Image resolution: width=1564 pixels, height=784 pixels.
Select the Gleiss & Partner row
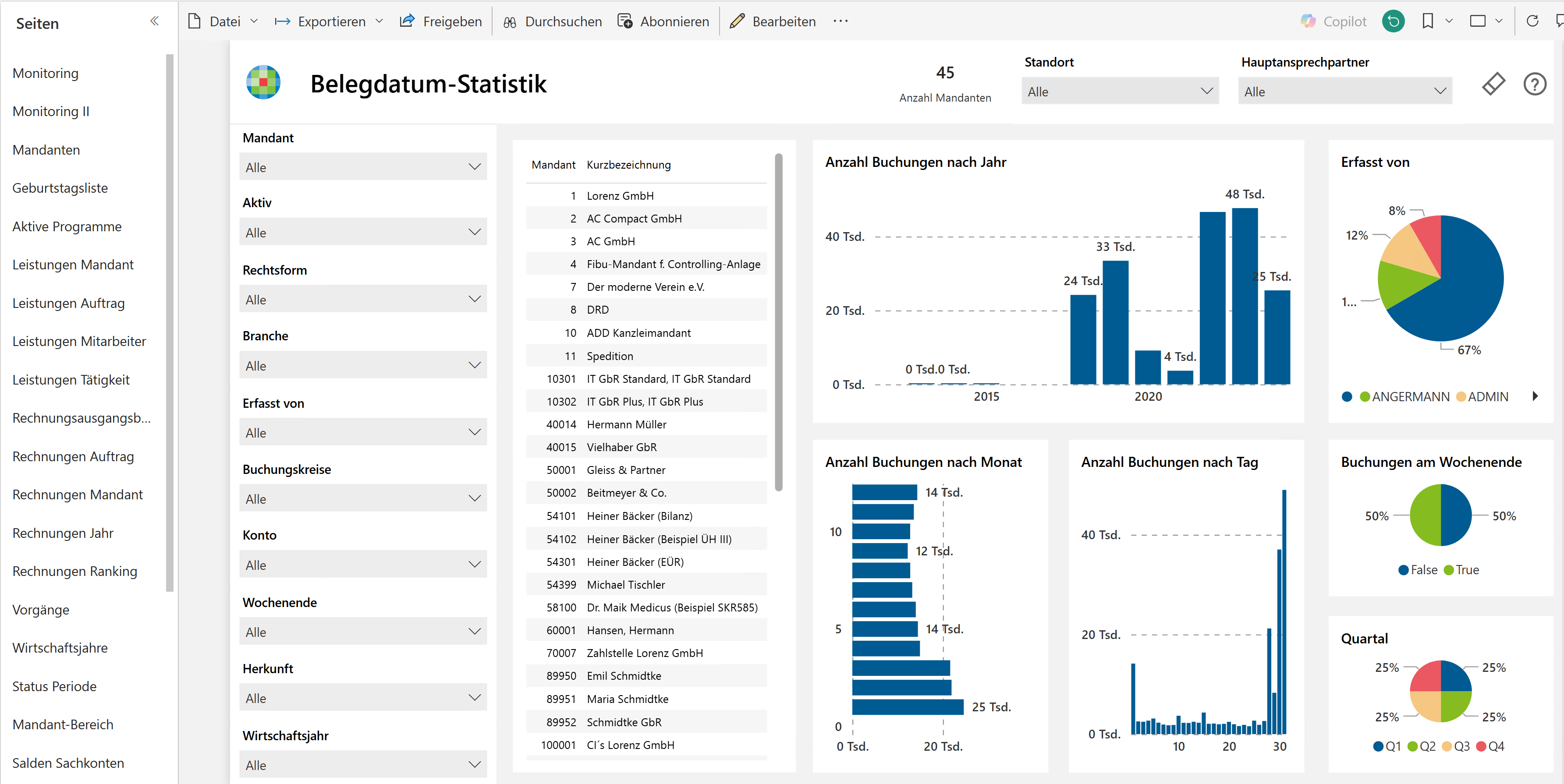[646, 470]
